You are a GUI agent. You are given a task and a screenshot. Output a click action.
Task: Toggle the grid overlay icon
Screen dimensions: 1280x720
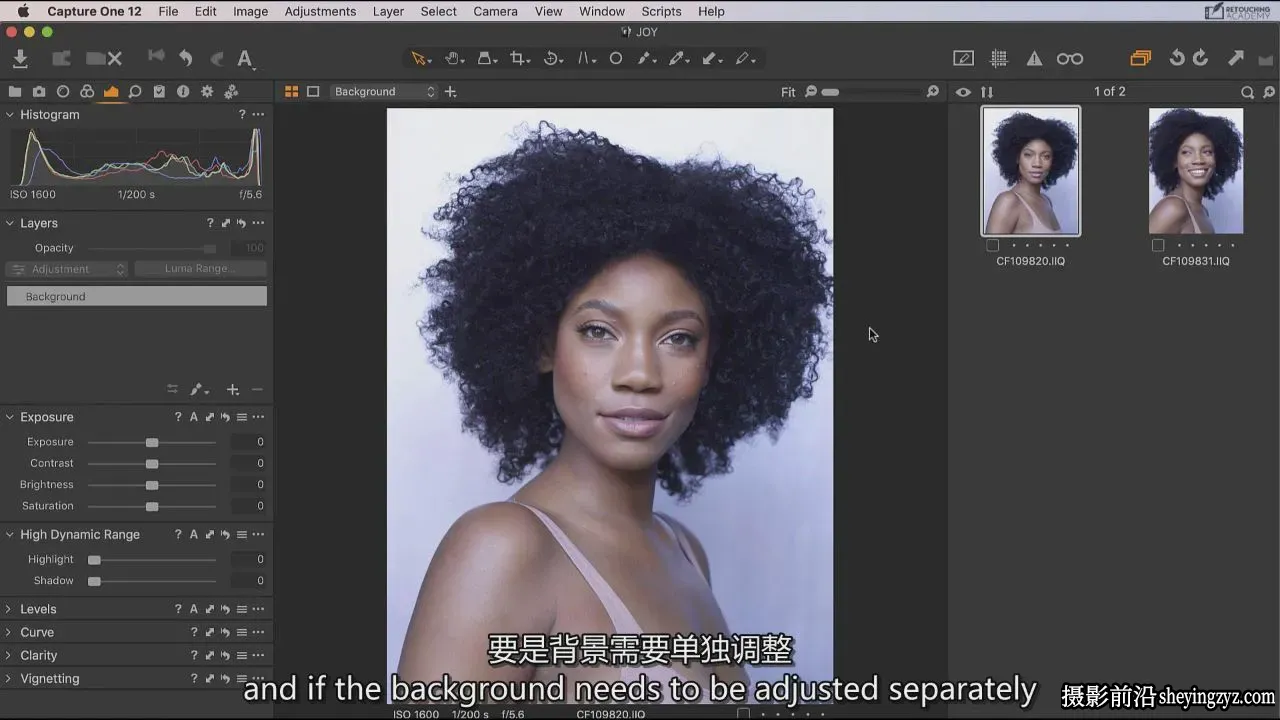coord(998,59)
